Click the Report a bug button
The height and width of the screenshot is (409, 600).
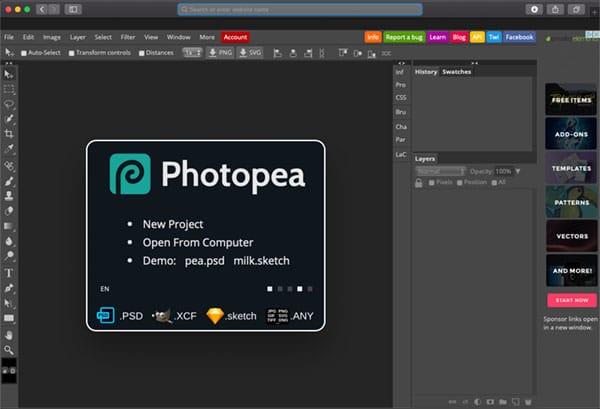(404, 37)
